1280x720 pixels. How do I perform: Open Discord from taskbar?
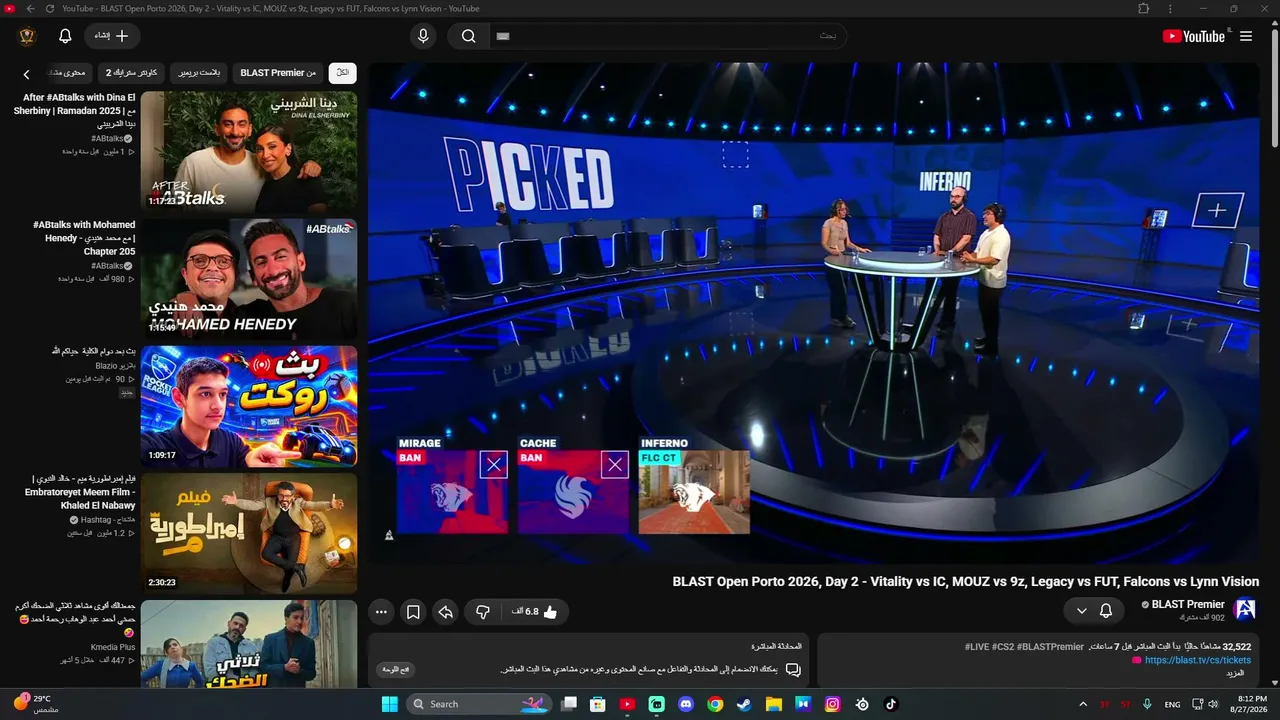click(686, 704)
